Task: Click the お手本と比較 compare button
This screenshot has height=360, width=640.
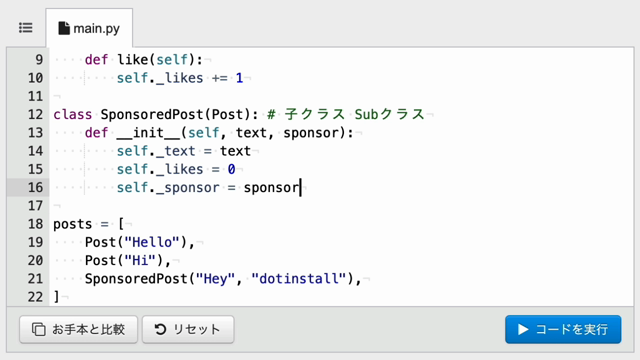Action: (78, 329)
